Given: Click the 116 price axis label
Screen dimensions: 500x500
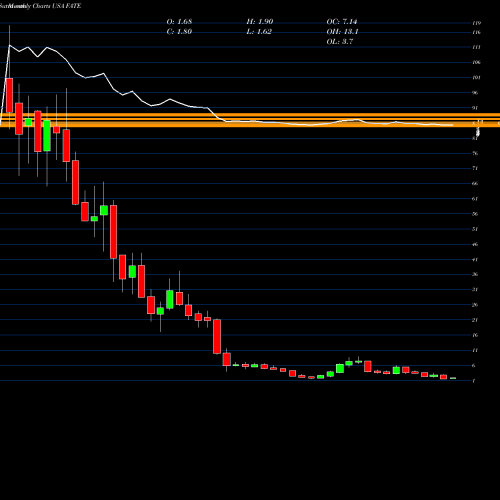Looking at the screenshot, I should pyautogui.click(x=477, y=32).
